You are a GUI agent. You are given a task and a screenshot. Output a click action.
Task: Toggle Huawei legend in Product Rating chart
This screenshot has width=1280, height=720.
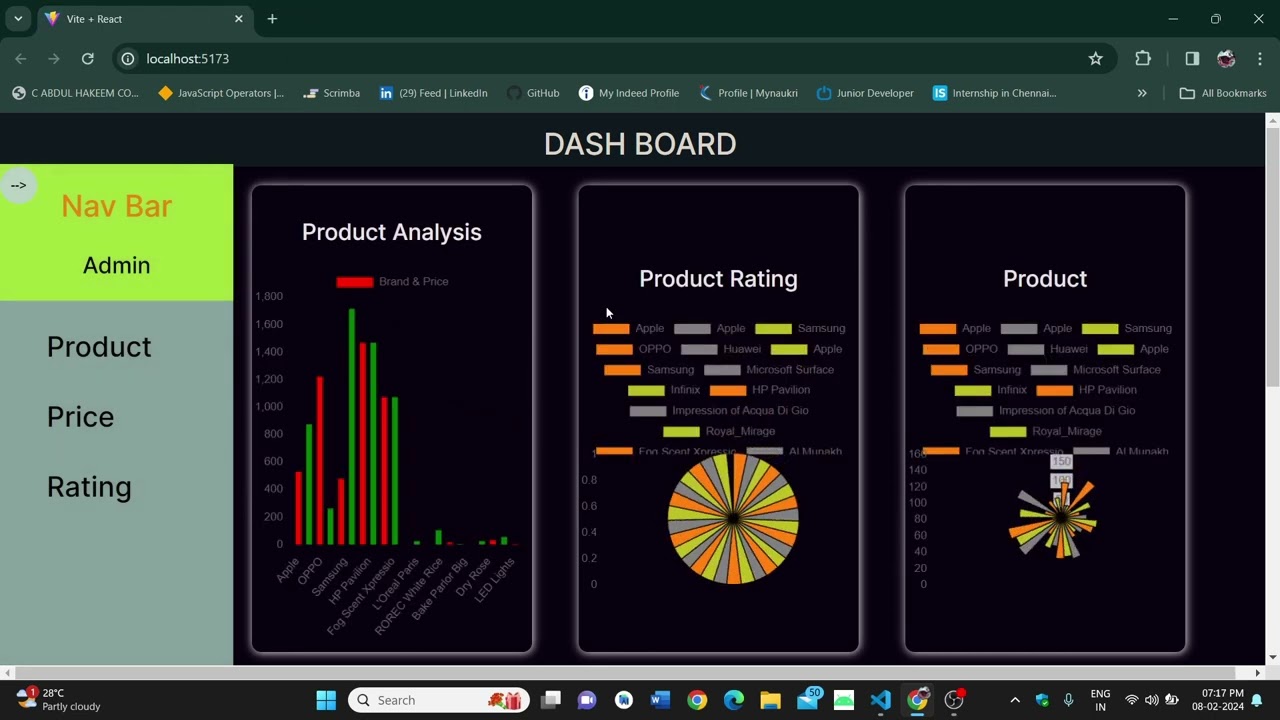click(x=721, y=349)
